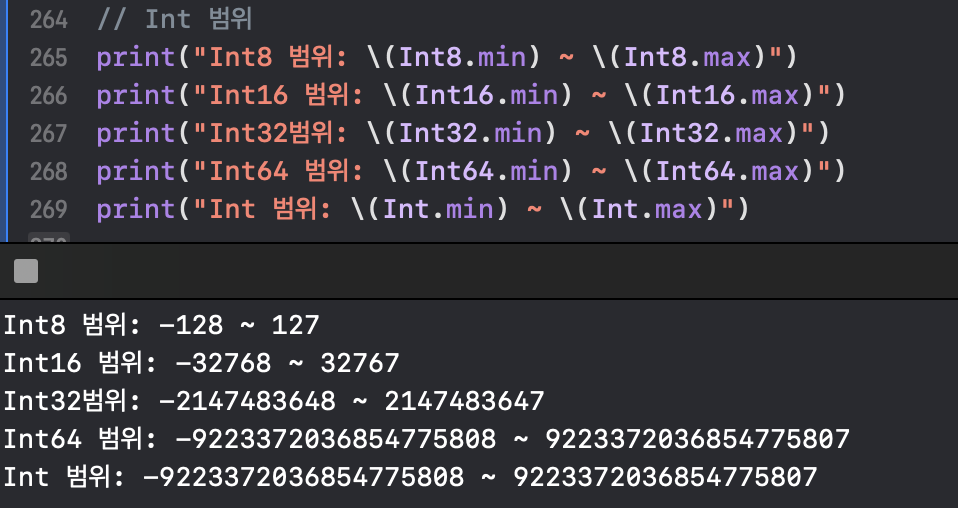Click the positive value in Int64 output line

click(x=697, y=439)
